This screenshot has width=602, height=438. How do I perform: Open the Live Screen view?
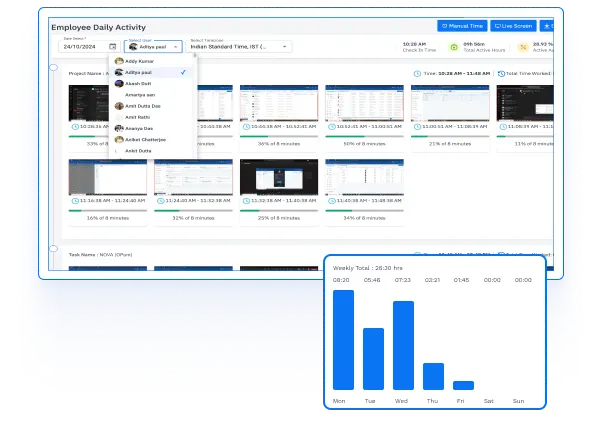[513, 26]
